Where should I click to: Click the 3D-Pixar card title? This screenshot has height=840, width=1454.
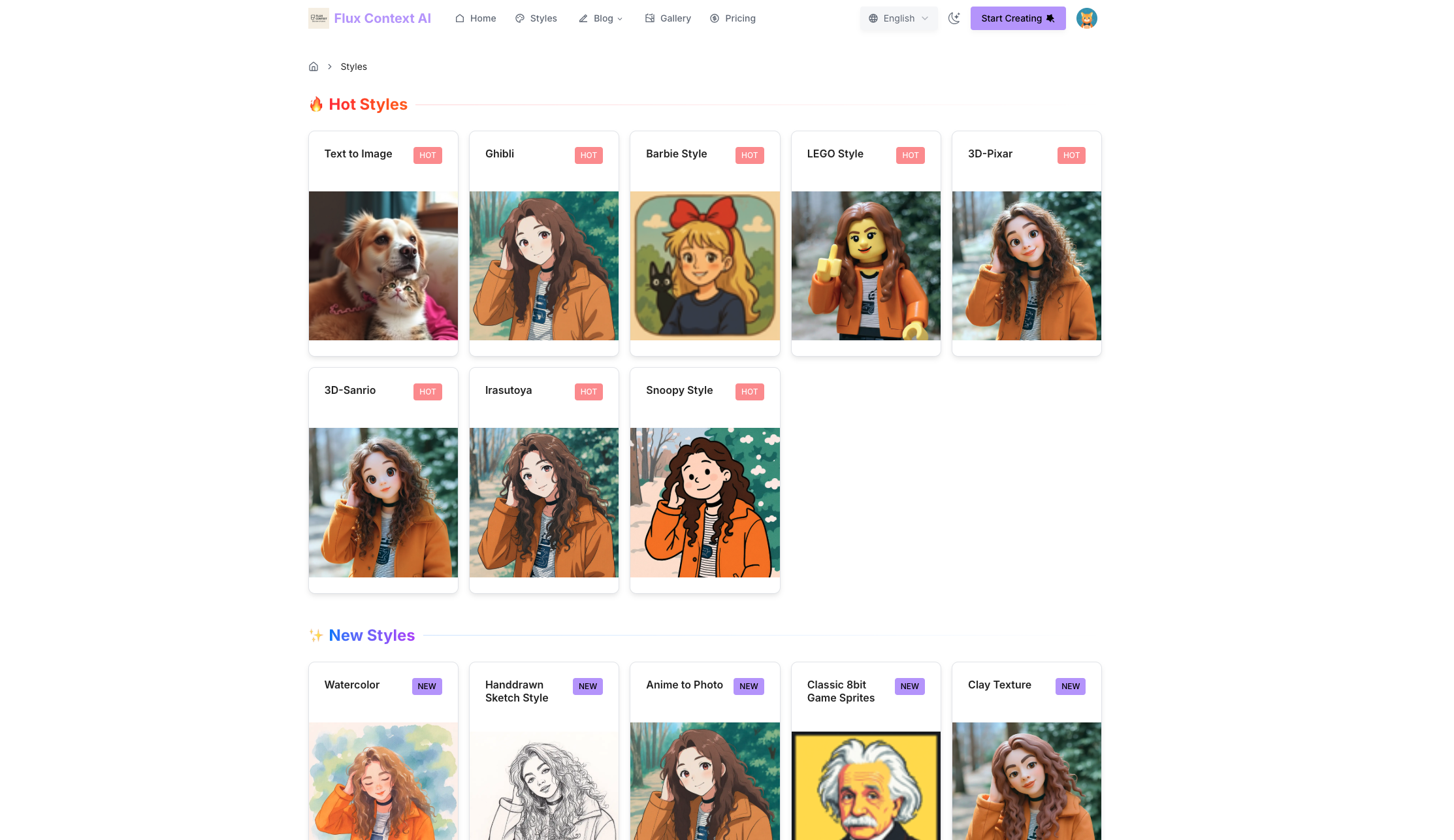pyautogui.click(x=990, y=153)
